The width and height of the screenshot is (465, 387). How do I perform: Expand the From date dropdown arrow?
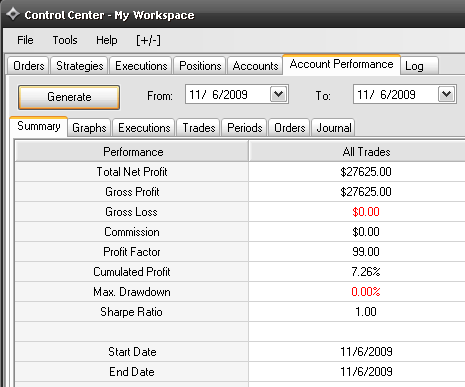tap(278, 94)
